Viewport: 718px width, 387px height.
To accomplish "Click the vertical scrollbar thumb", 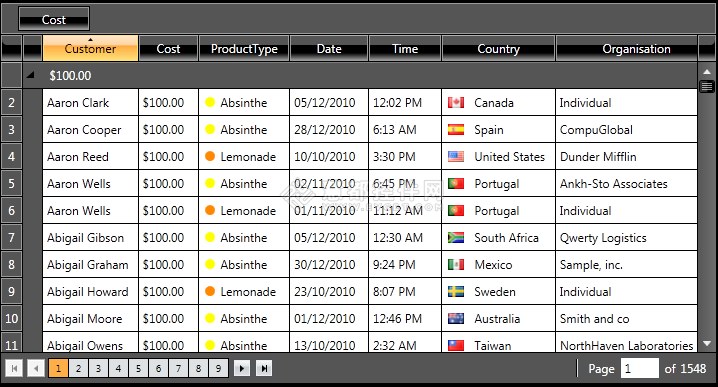I will [707, 86].
